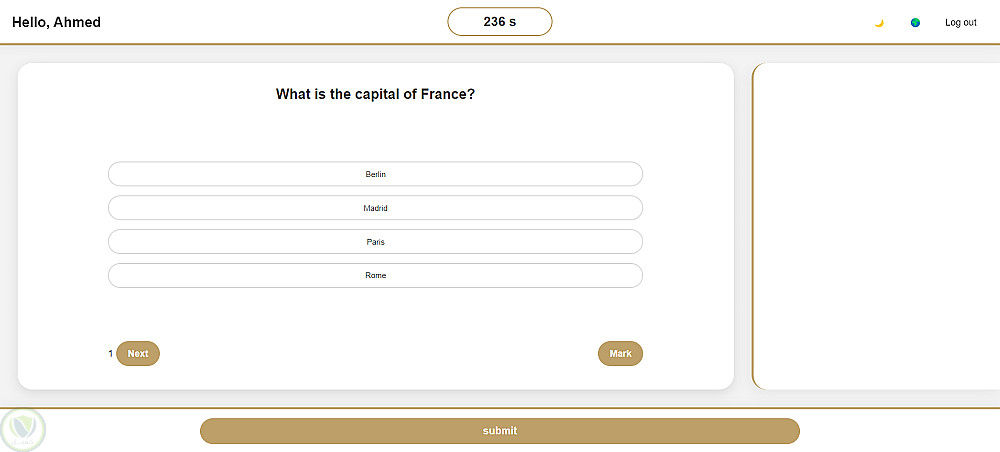The image size is (1000, 452).
Task: Click the green leaf logo badge
Action: (x=22, y=429)
